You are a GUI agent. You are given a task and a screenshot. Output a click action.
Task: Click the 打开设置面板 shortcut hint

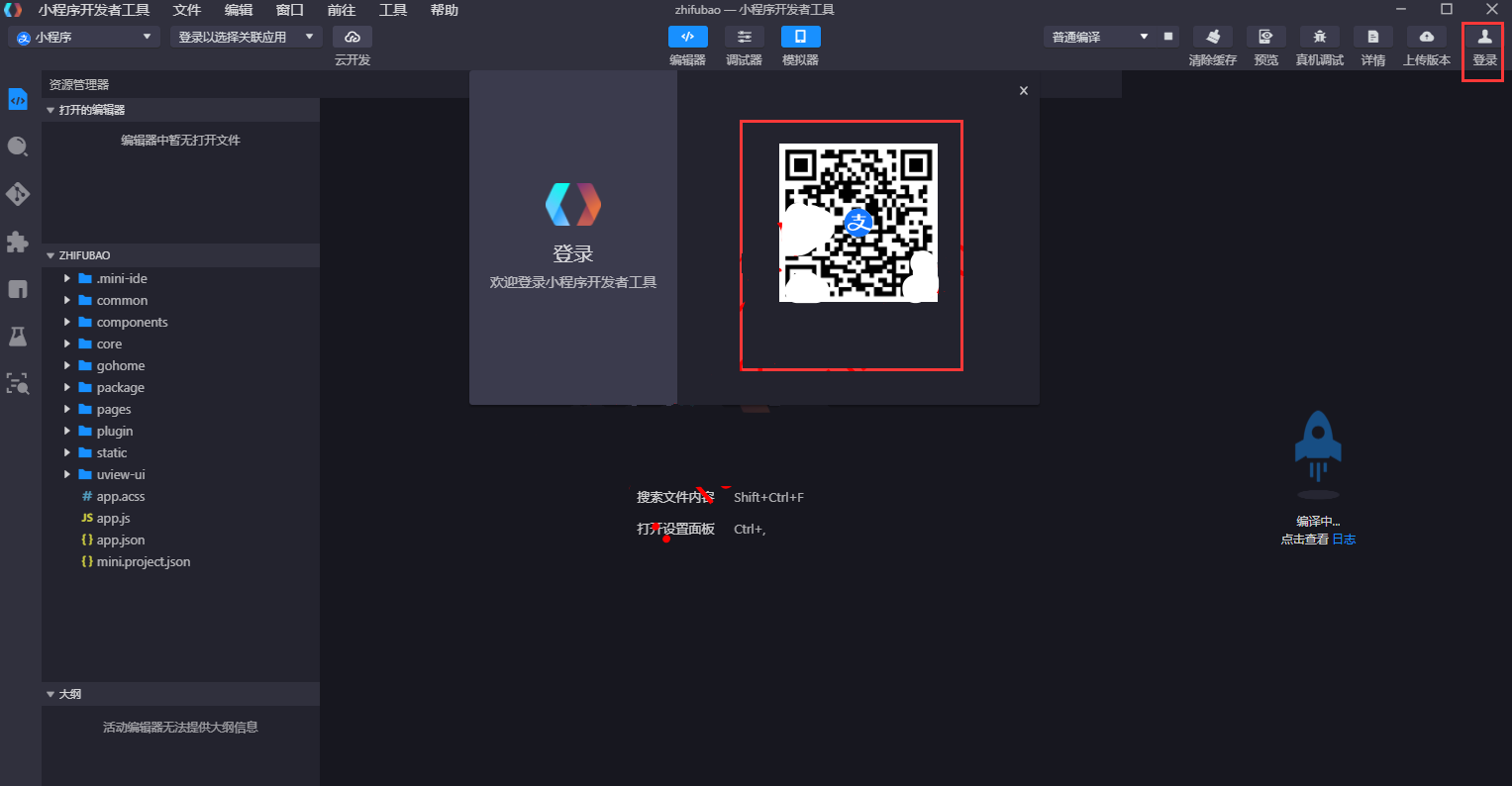coord(675,530)
